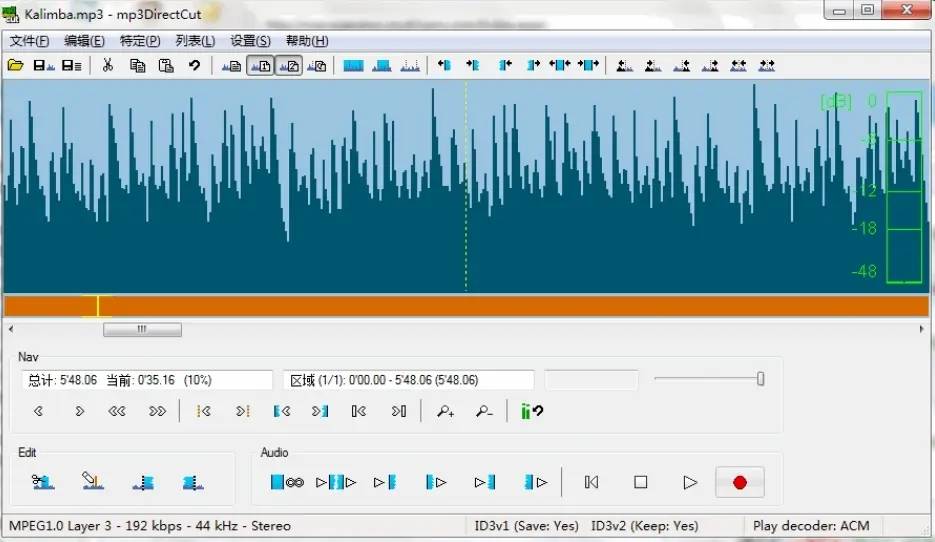This screenshot has width=935, height=542.
Task: Click the pencil edit icon in Edit panel
Action: tap(92, 481)
